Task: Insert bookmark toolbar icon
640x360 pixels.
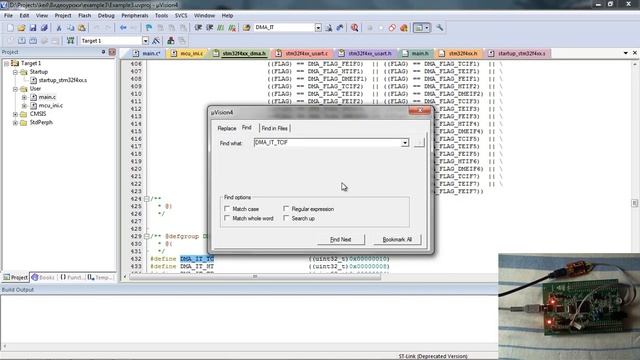Action: (x=149, y=27)
